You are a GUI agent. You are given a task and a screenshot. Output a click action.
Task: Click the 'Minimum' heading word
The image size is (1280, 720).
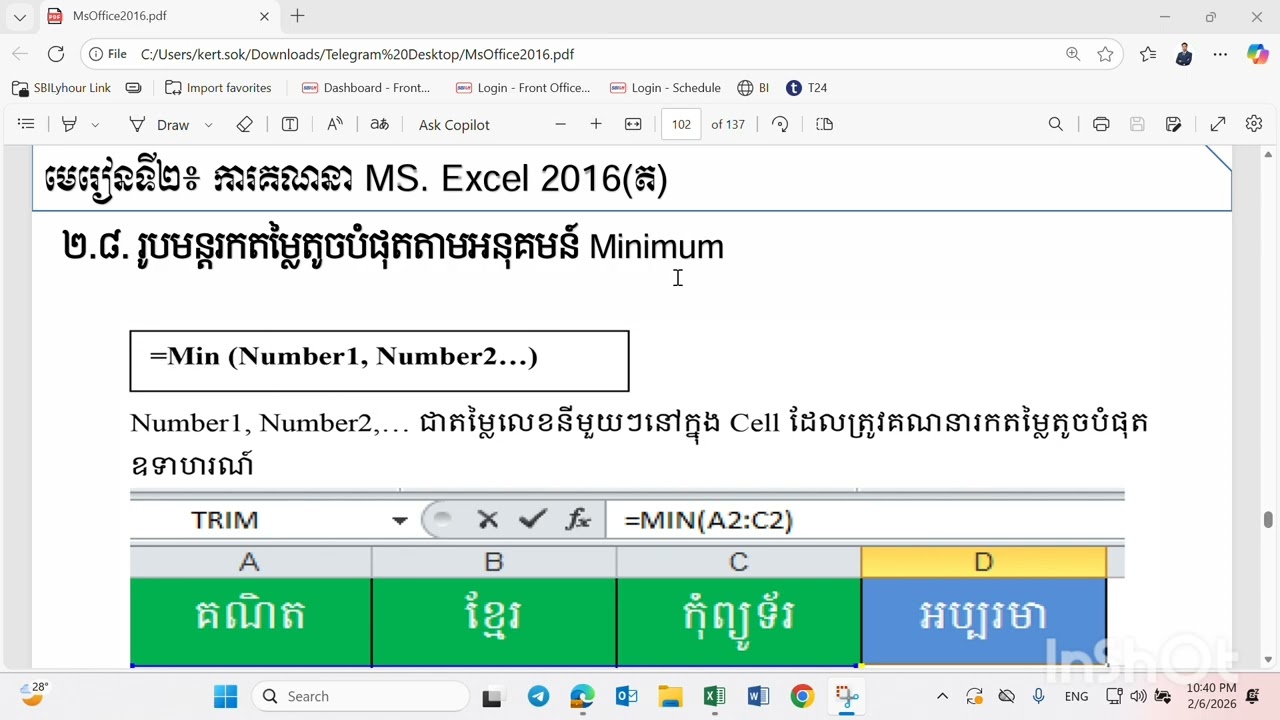tap(656, 247)
